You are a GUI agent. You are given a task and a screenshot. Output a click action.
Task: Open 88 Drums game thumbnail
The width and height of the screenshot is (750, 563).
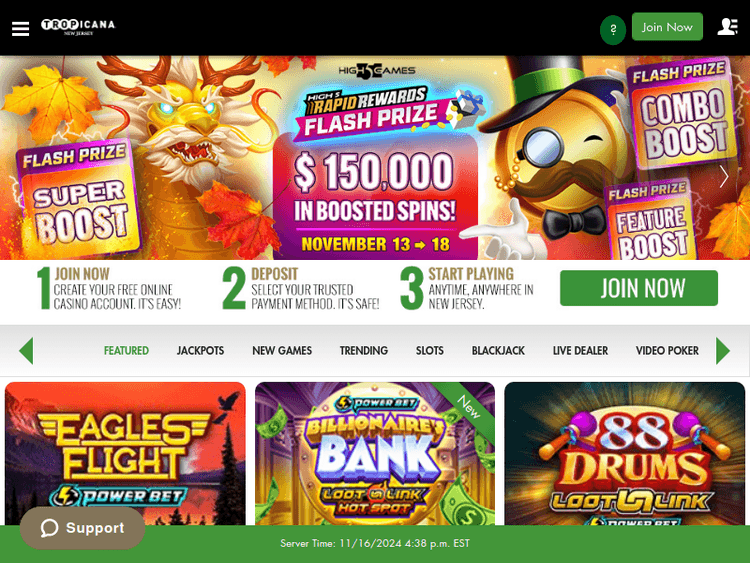tap(625, 453)
